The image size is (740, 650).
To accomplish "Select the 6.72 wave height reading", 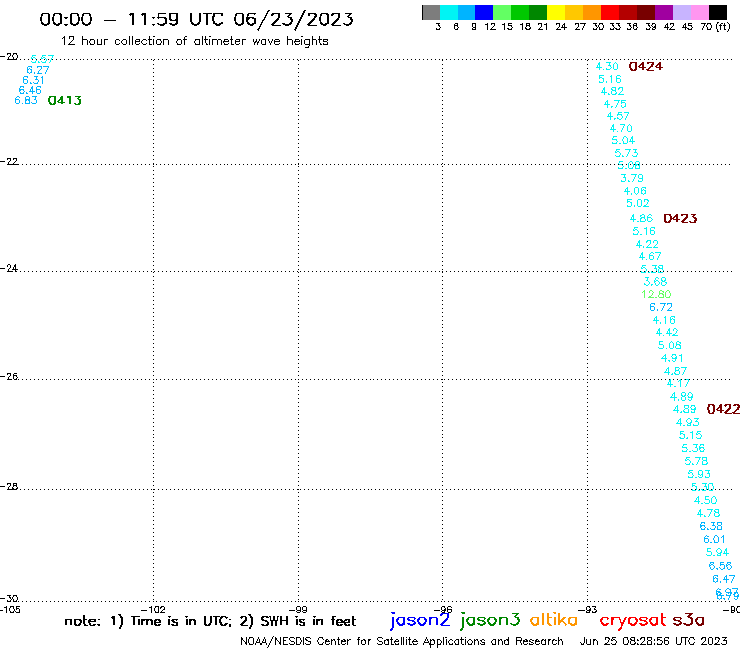I will (661, 307).
